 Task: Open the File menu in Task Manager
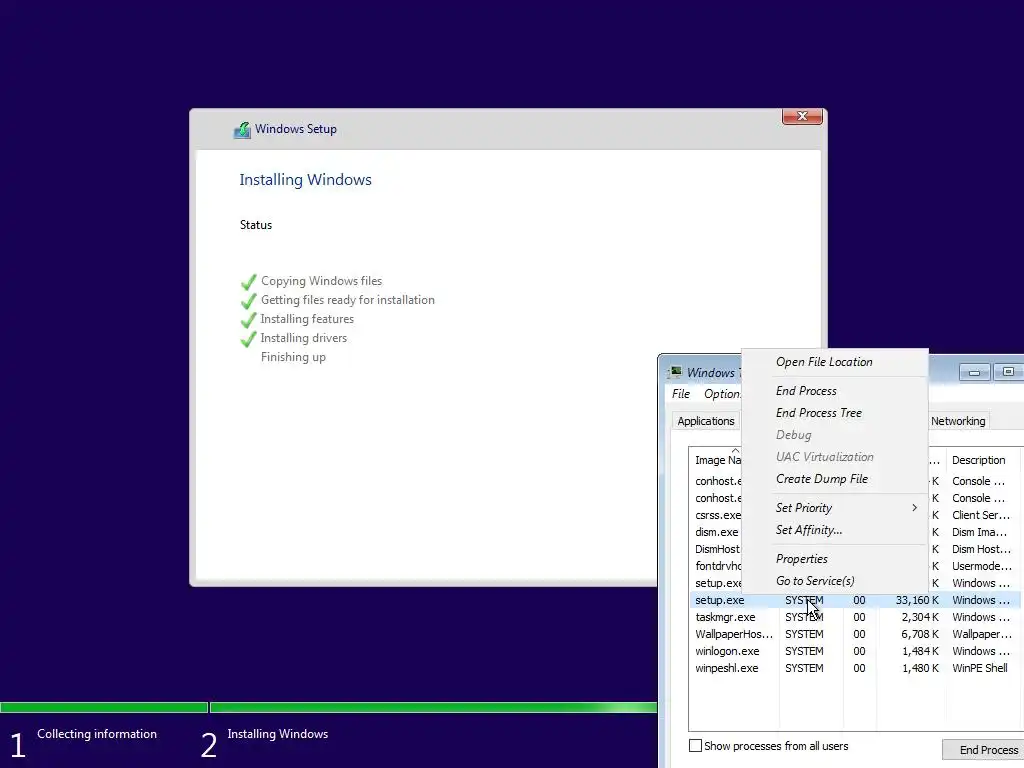[x=680, y=394]
